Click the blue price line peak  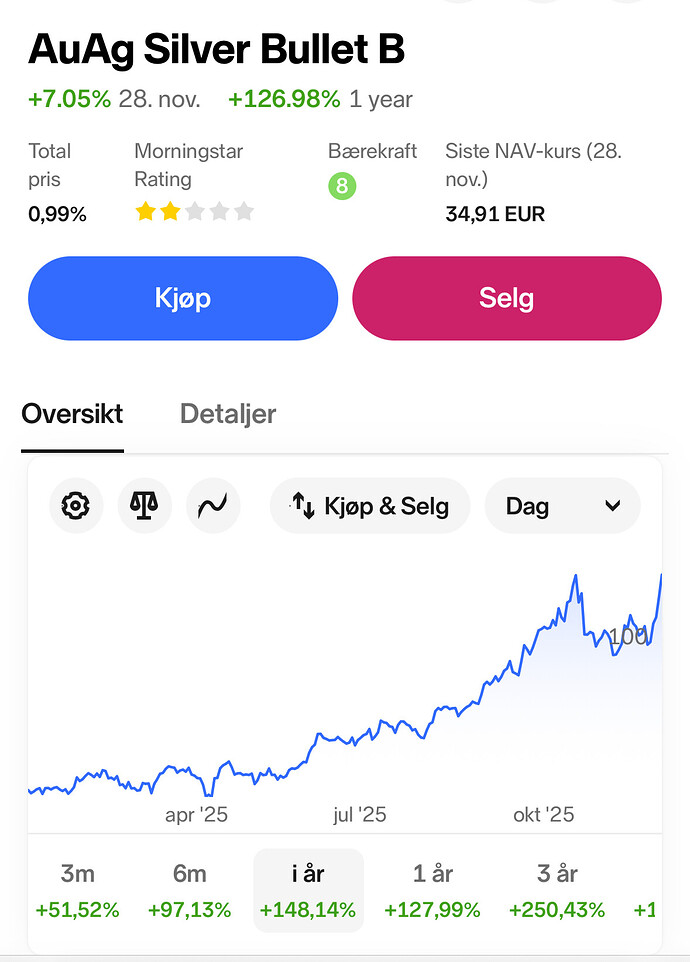pyautogui.click(x=575, y=576)
